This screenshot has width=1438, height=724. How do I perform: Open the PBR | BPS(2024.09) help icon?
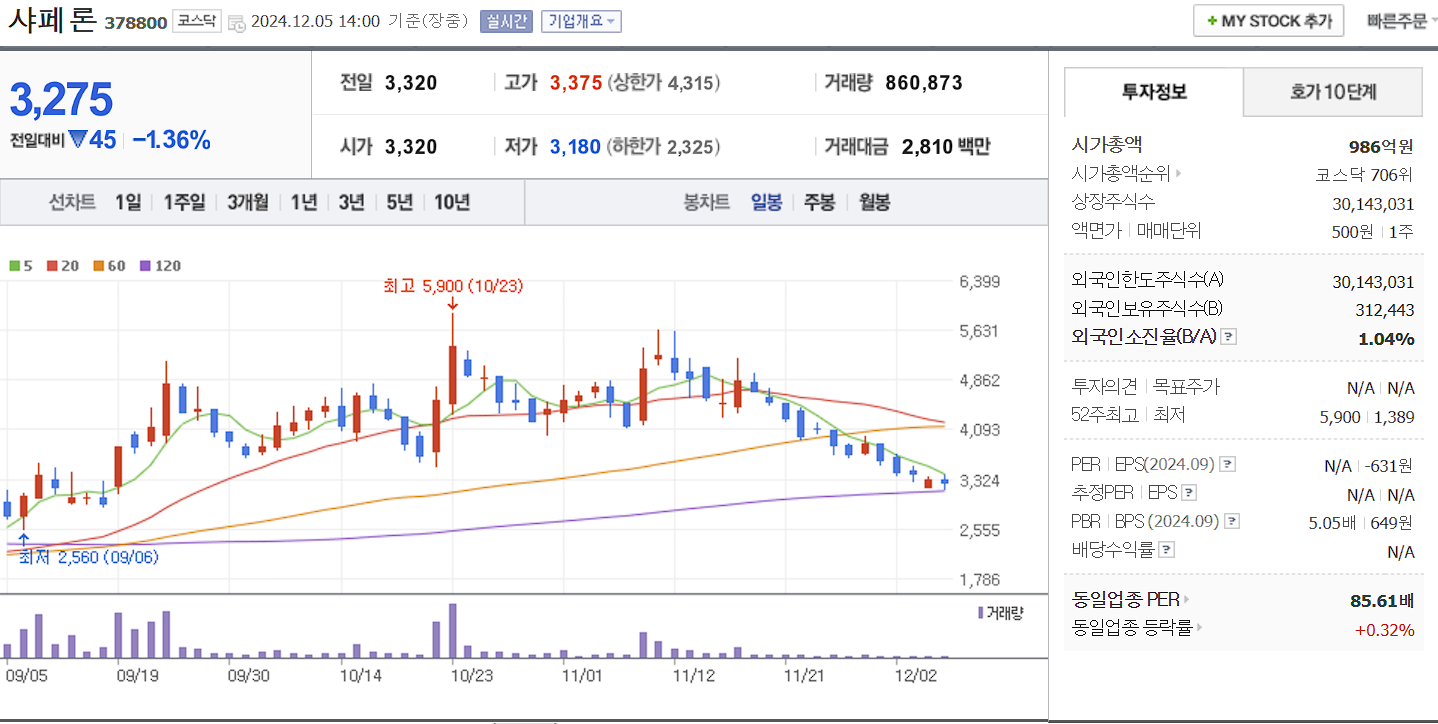pyautogui.click(x=1231, y=521)
